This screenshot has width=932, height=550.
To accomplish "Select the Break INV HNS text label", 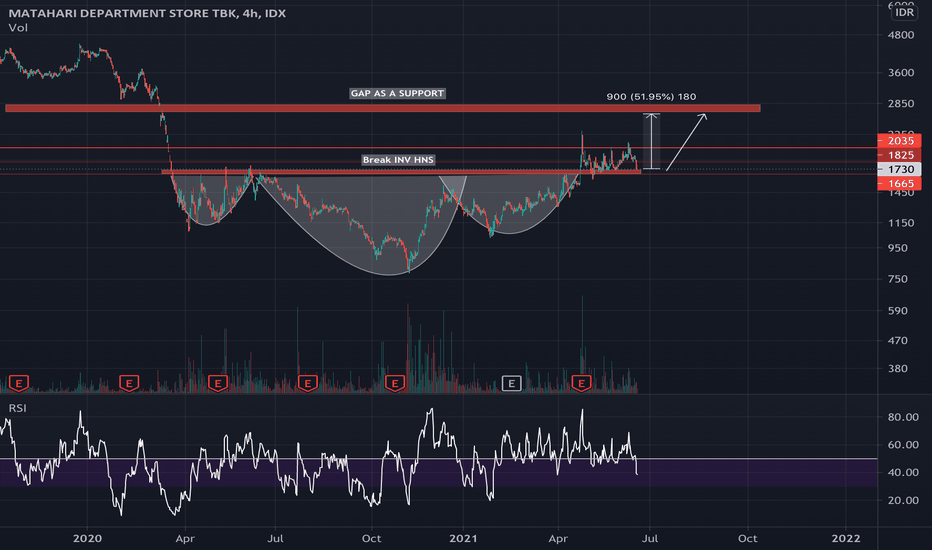I will tap(398, 160).
